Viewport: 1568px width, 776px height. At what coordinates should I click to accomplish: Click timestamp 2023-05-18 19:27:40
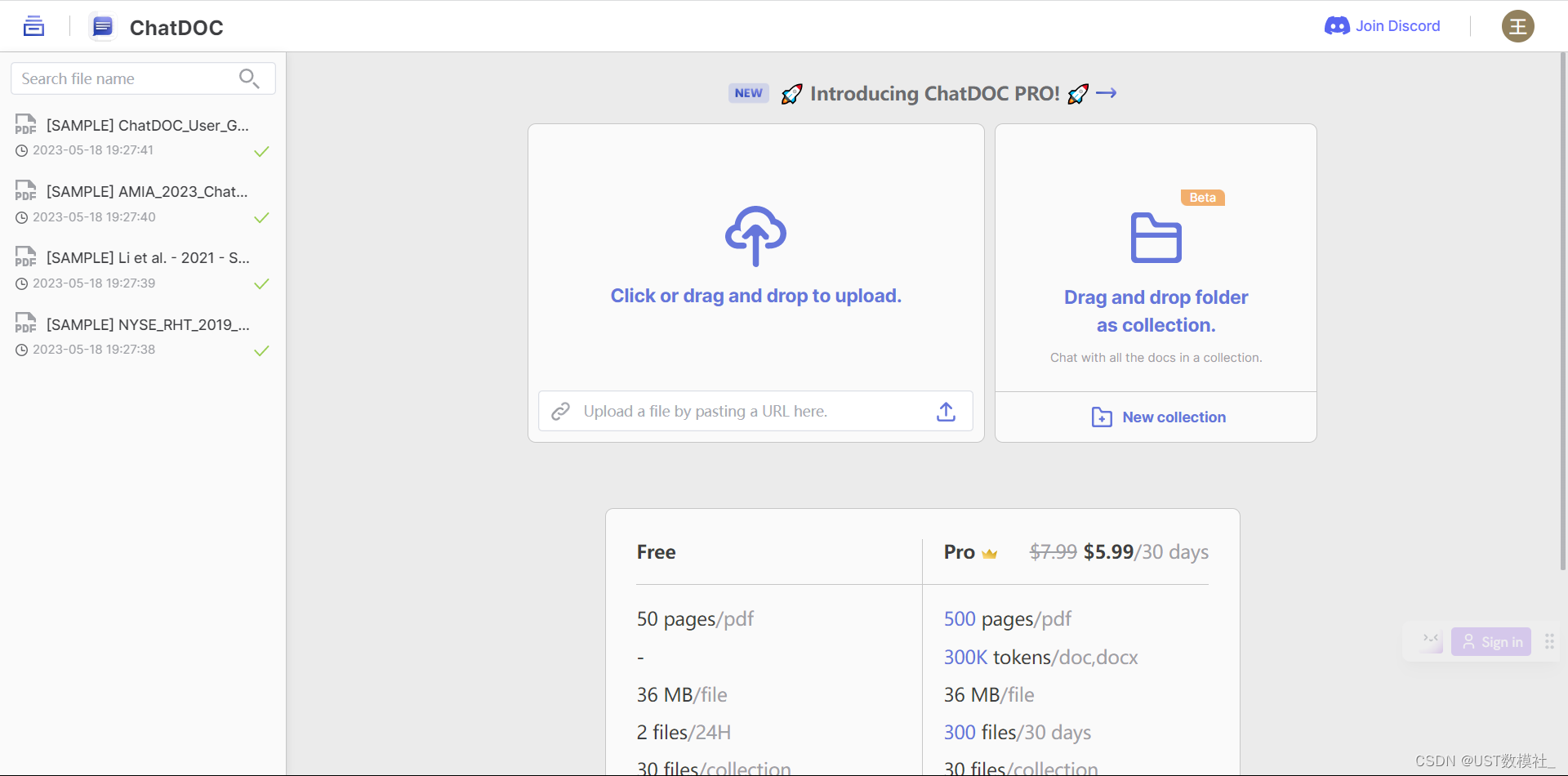94,217
